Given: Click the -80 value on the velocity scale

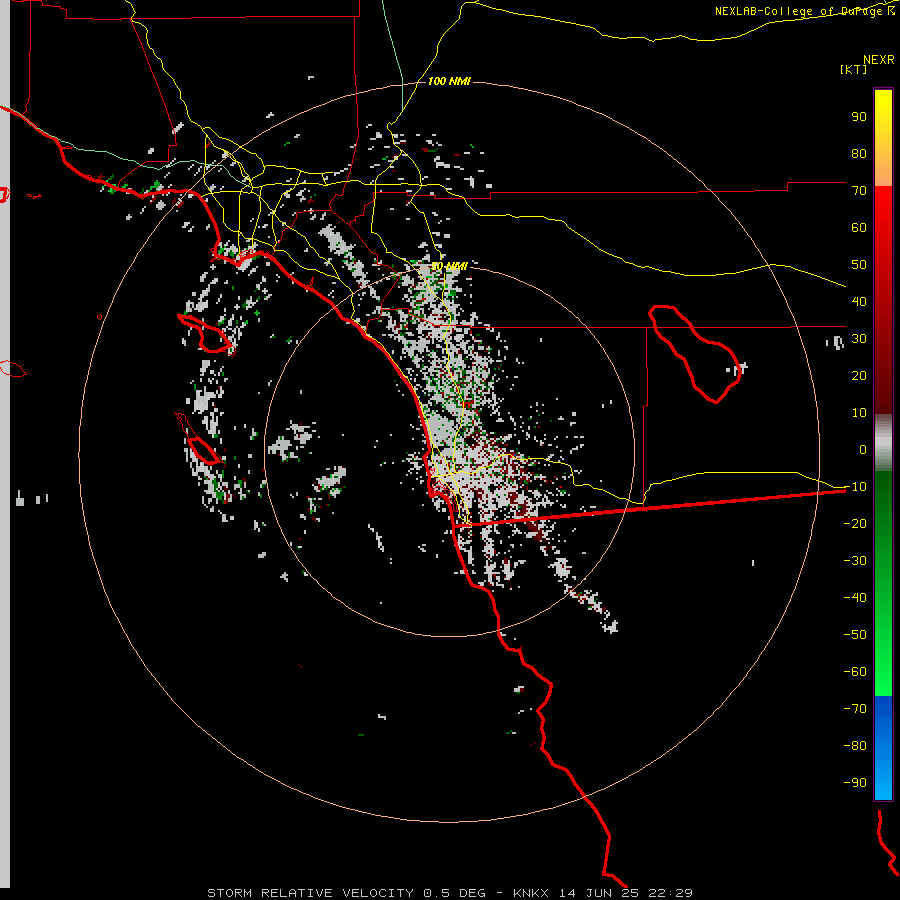Looking at the screenshot, I should click(x=855, y=746).
